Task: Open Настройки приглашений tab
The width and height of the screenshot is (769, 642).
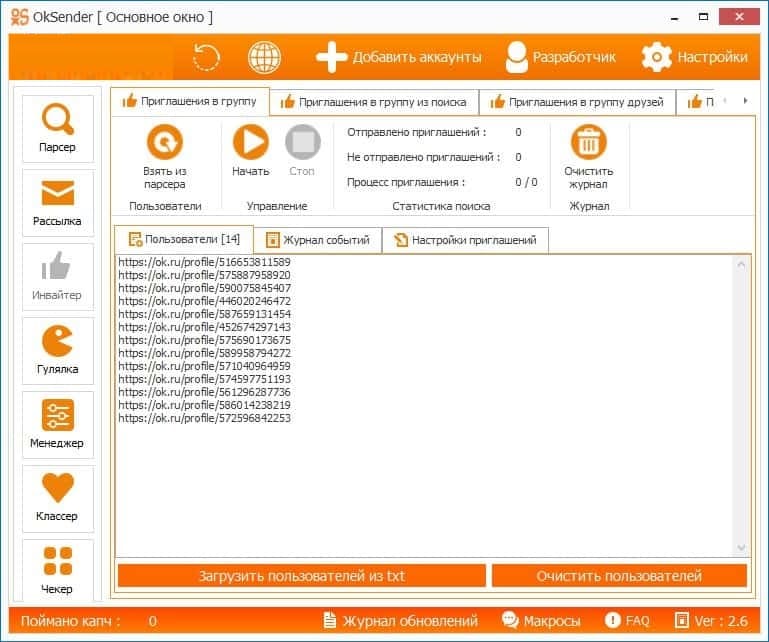Action: click(465, 240)
